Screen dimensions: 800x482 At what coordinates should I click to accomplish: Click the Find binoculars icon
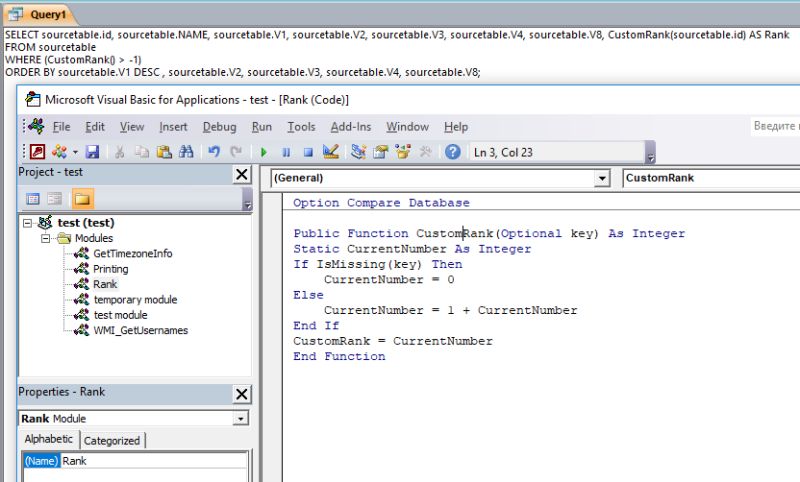tap(186, 152)
